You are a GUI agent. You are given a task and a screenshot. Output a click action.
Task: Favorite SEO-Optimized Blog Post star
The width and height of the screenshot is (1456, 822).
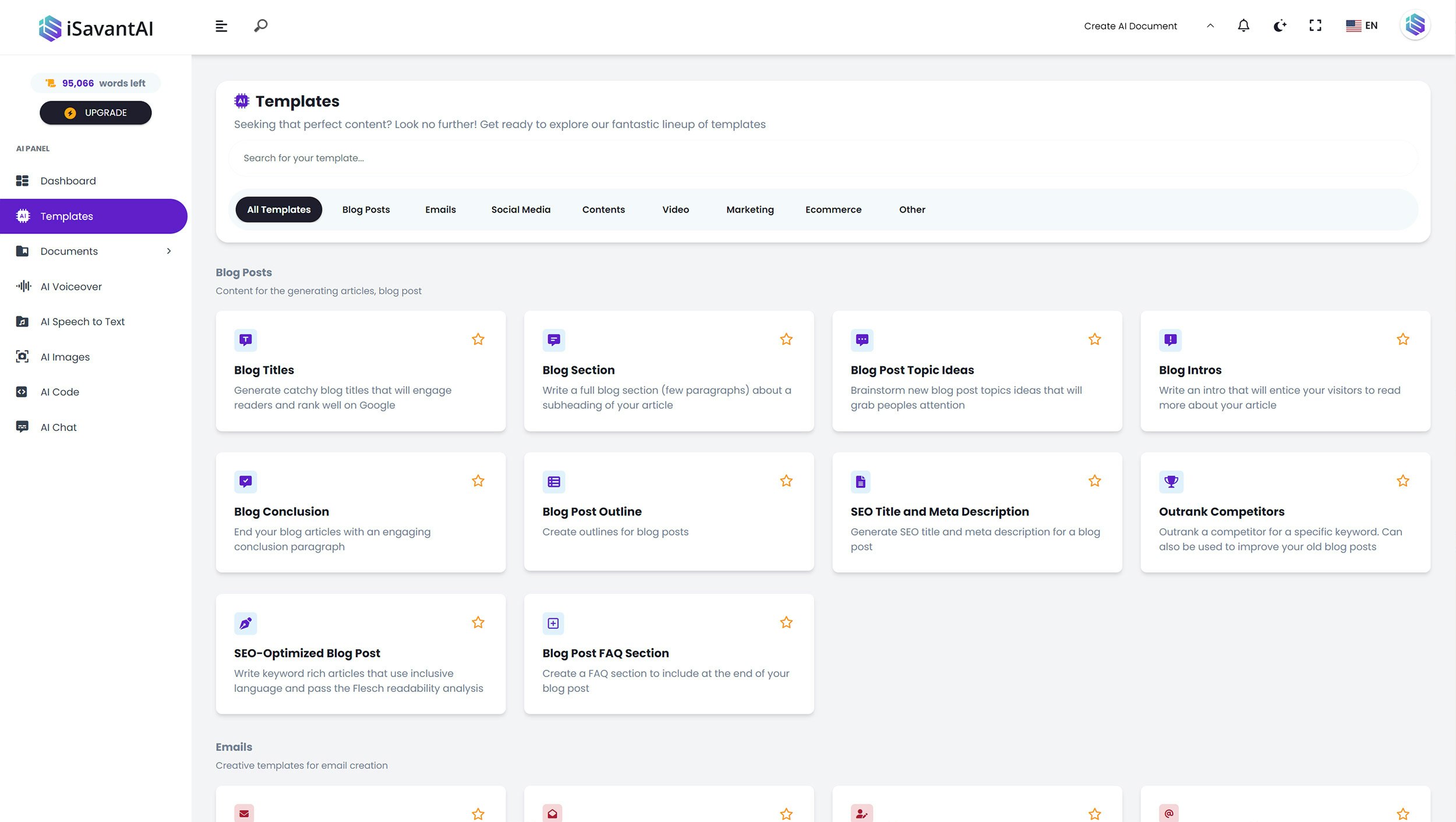(478, 622)
